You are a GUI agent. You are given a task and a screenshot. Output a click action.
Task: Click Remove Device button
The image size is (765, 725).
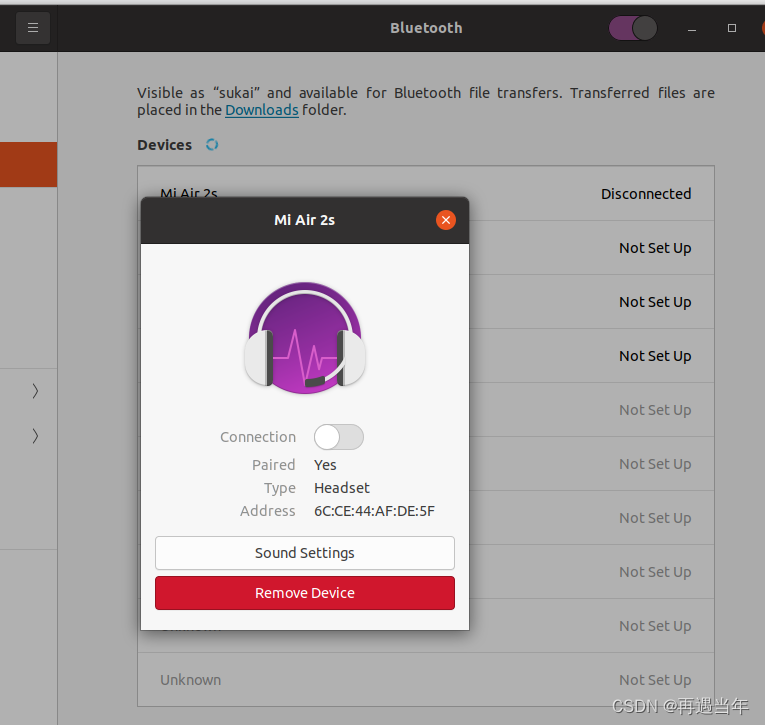tap(305, 593)
